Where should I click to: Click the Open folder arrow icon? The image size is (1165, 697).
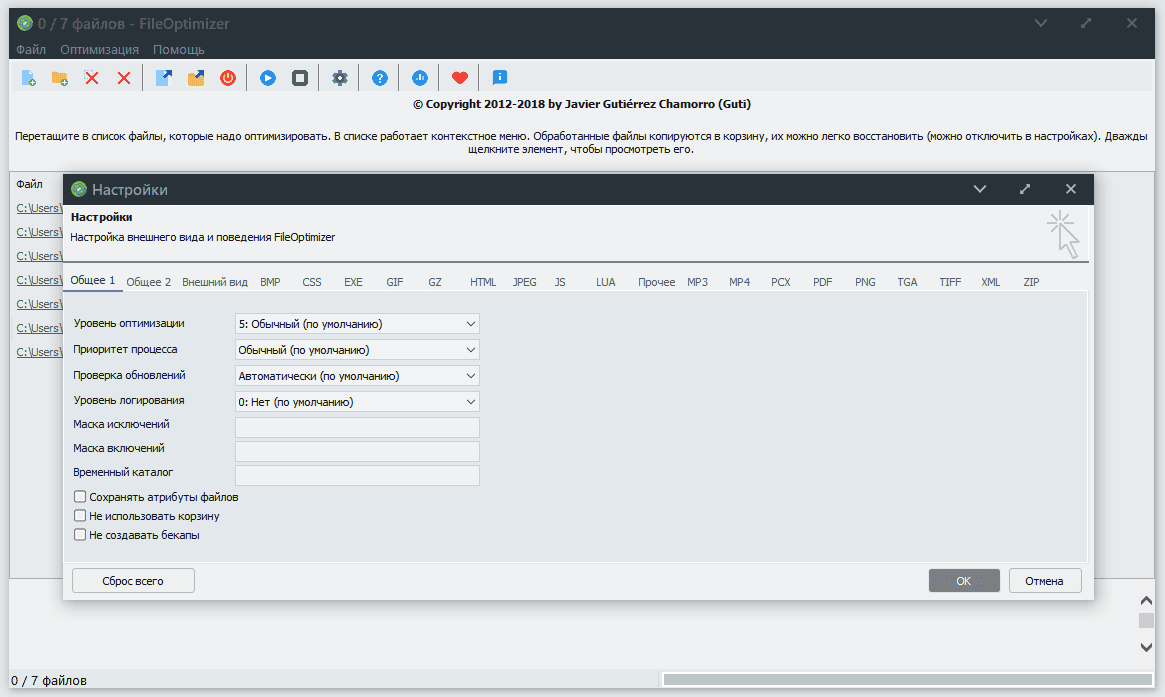(196, 78)
